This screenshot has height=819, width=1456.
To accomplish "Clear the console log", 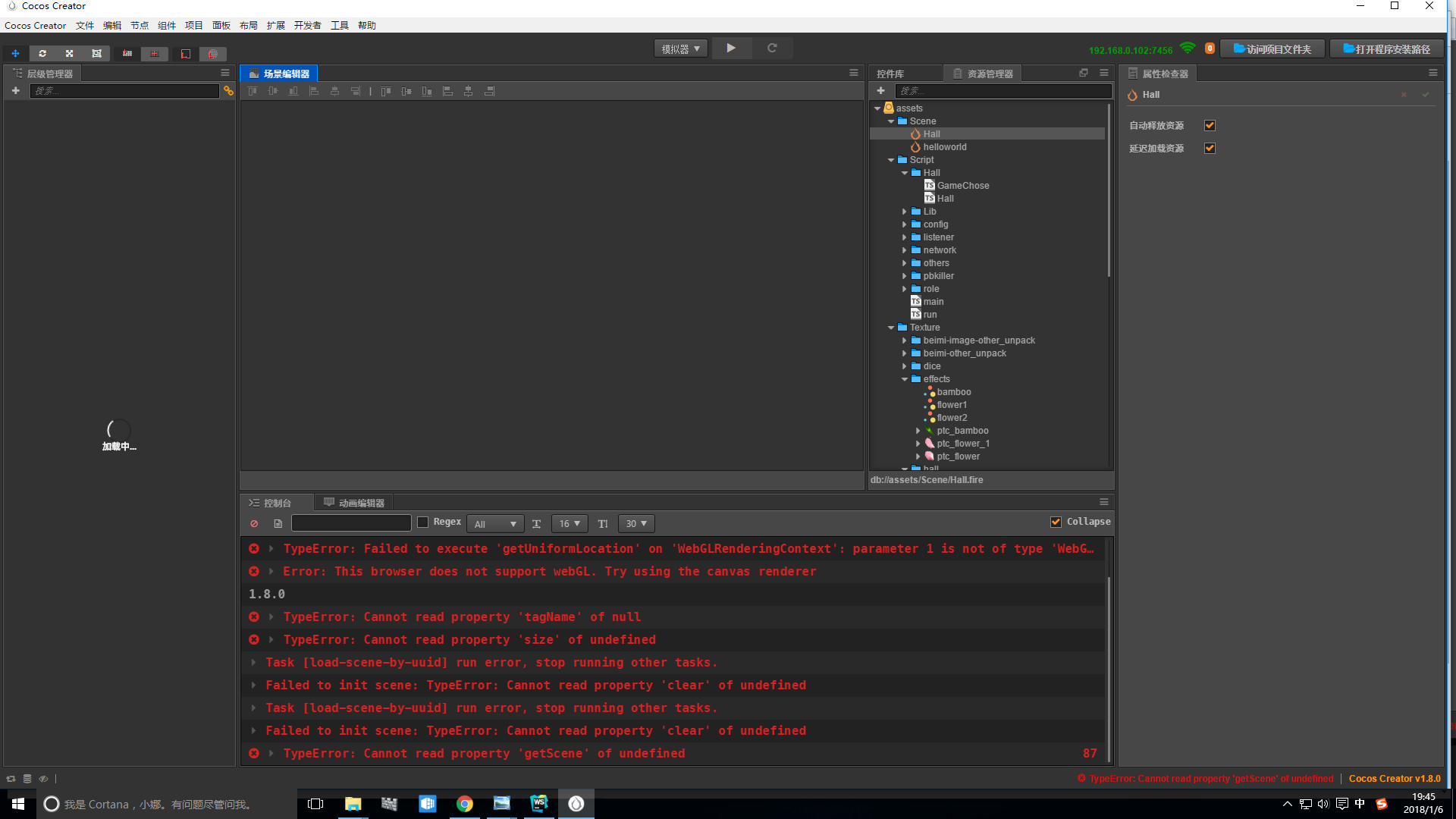I will [254, 524].
